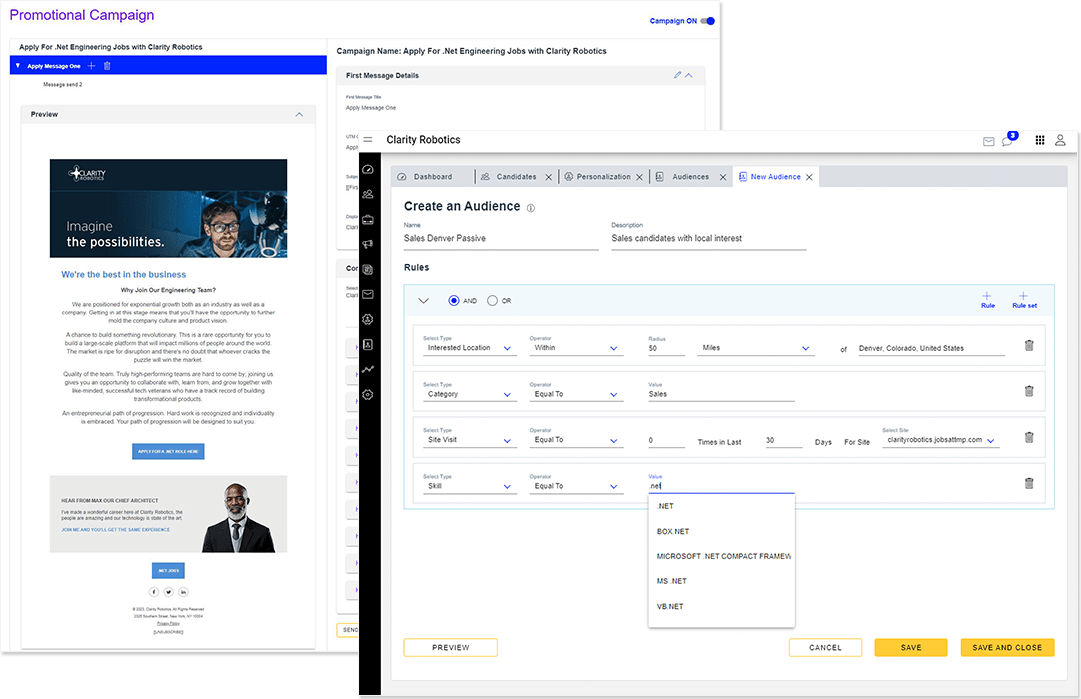1081x699 pixels.
Task: Open the jobs briefcase icon in sidebar
Action: click(368, 220)
